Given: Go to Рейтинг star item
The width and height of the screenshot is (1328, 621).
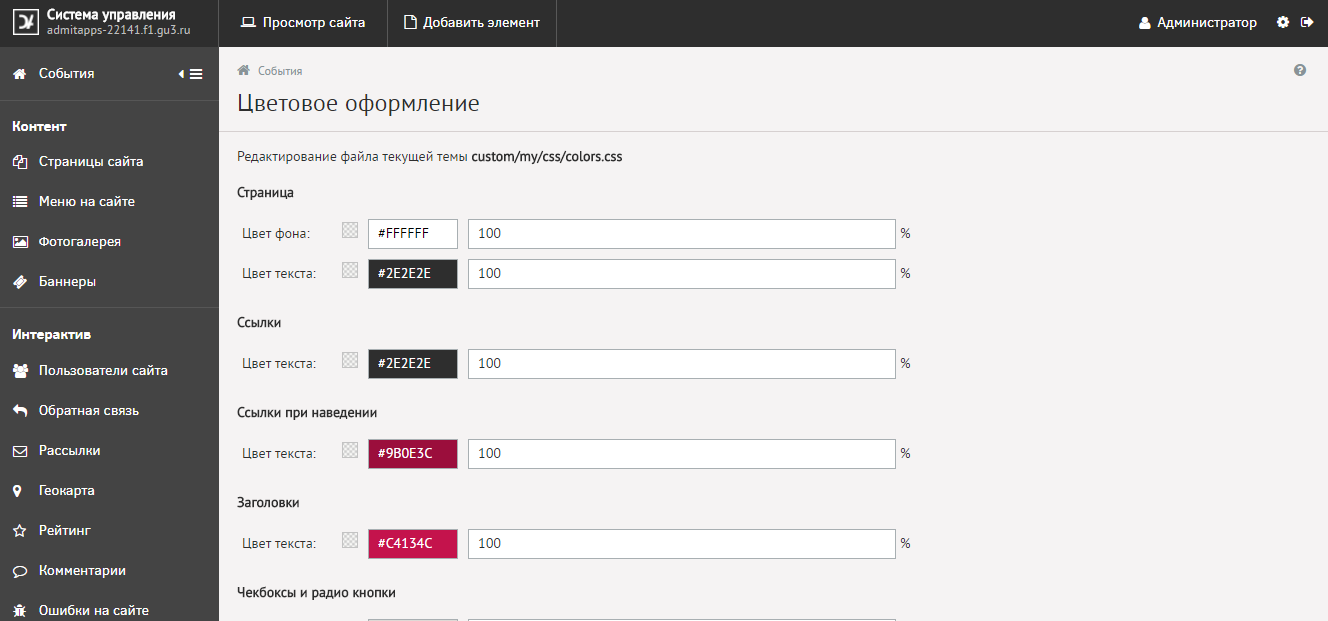Looking at the screenshot, I should click(64, 531).
